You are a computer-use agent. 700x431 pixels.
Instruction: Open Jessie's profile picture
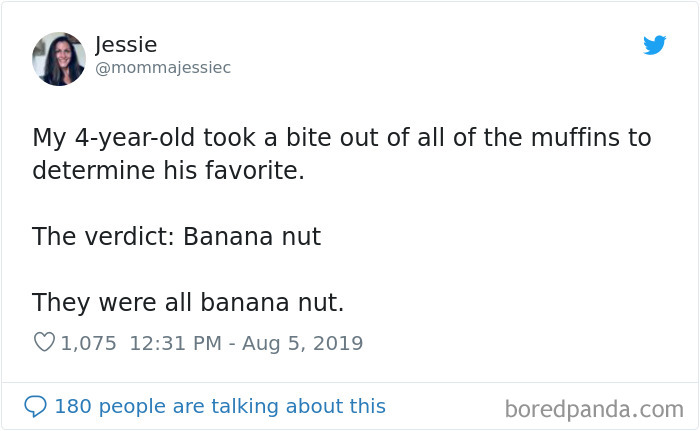58,58
